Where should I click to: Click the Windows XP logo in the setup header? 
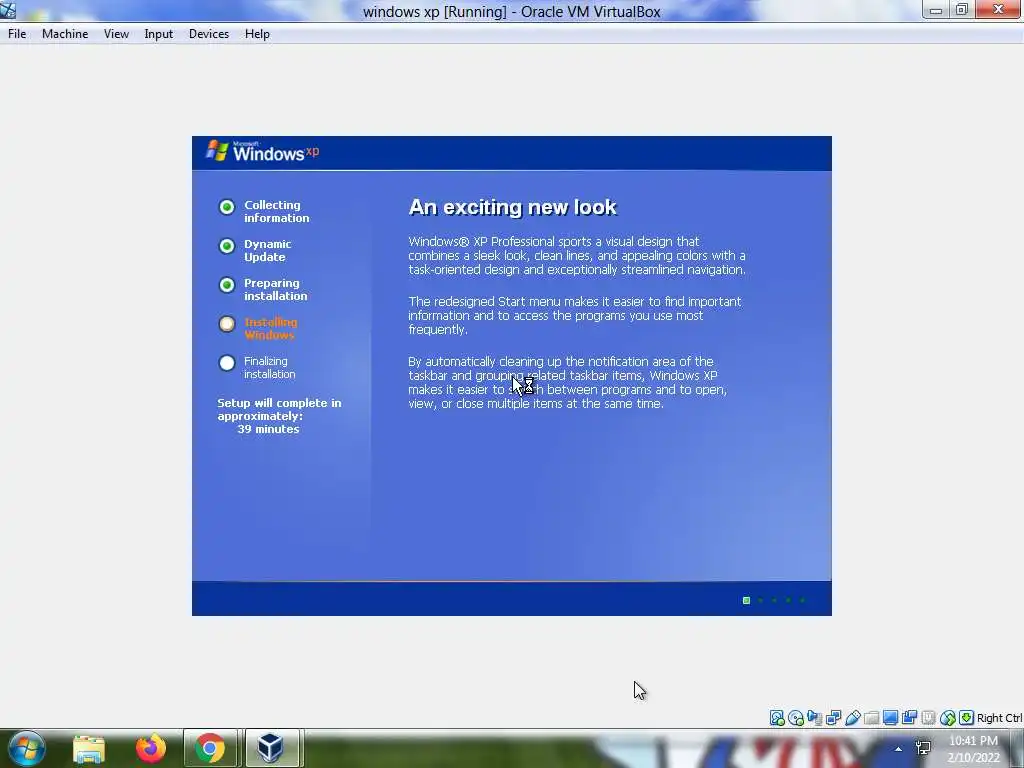(x=263, y=152)
